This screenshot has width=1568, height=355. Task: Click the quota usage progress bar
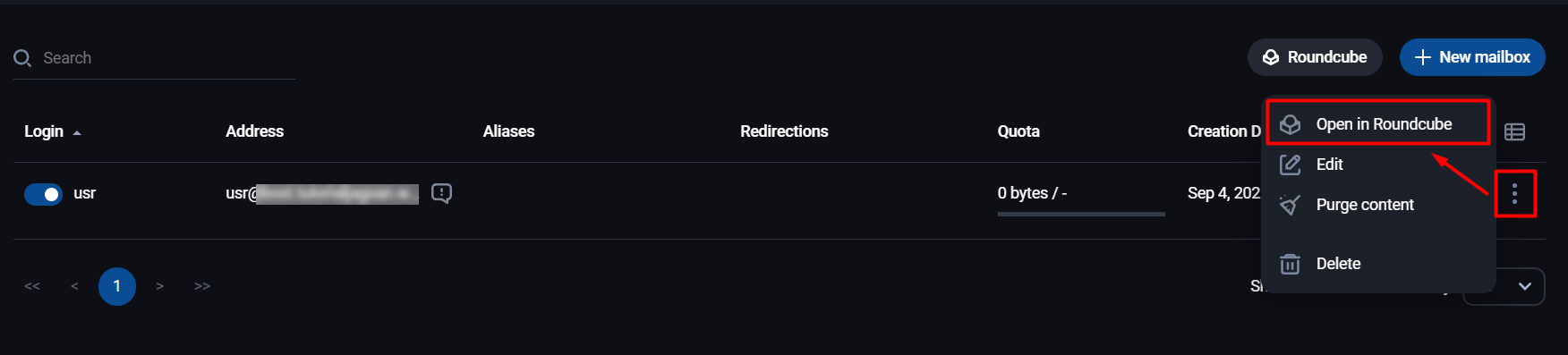(x=1081, y=214)
